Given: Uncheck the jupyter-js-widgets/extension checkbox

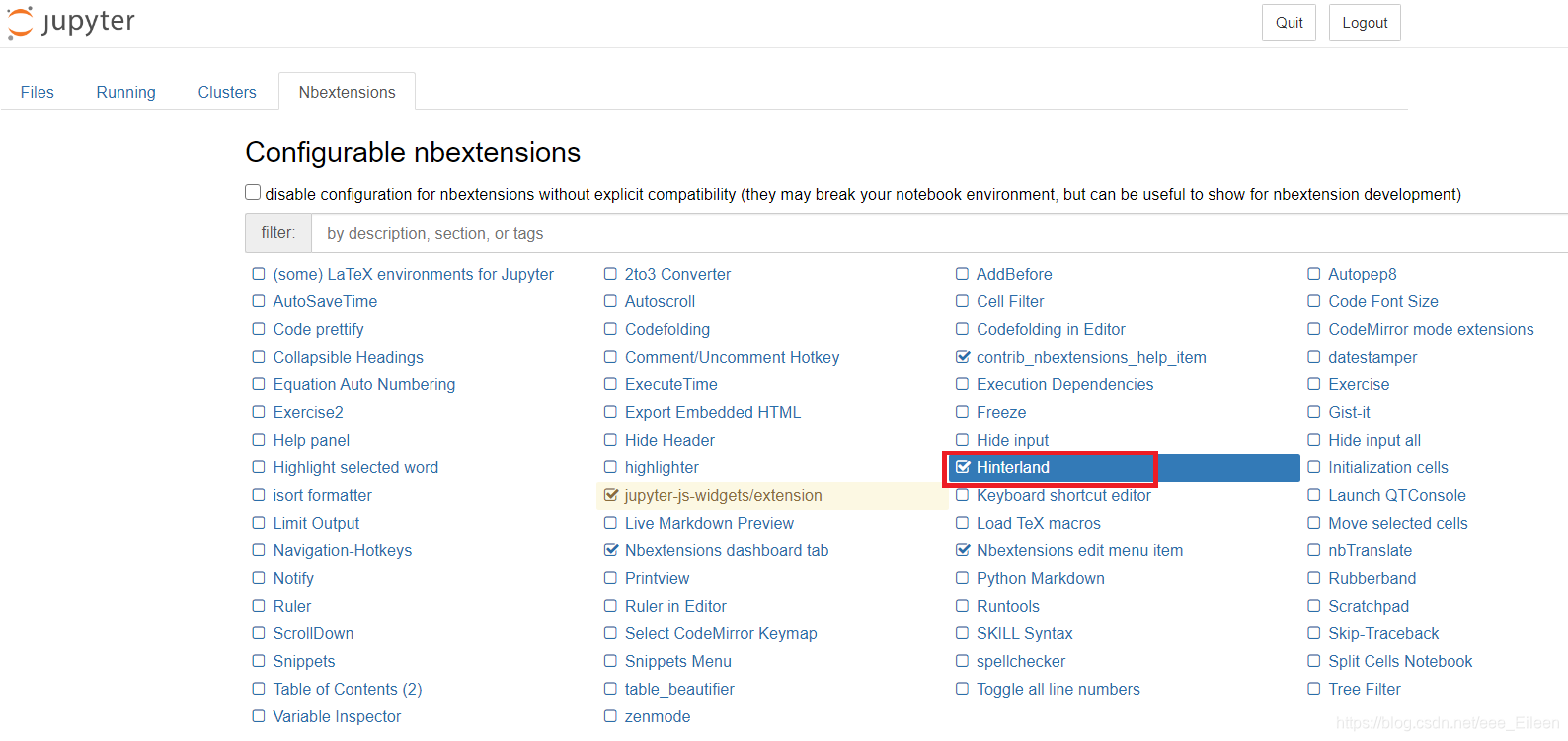Looking at the screenshot, I should tap(610, 495).
